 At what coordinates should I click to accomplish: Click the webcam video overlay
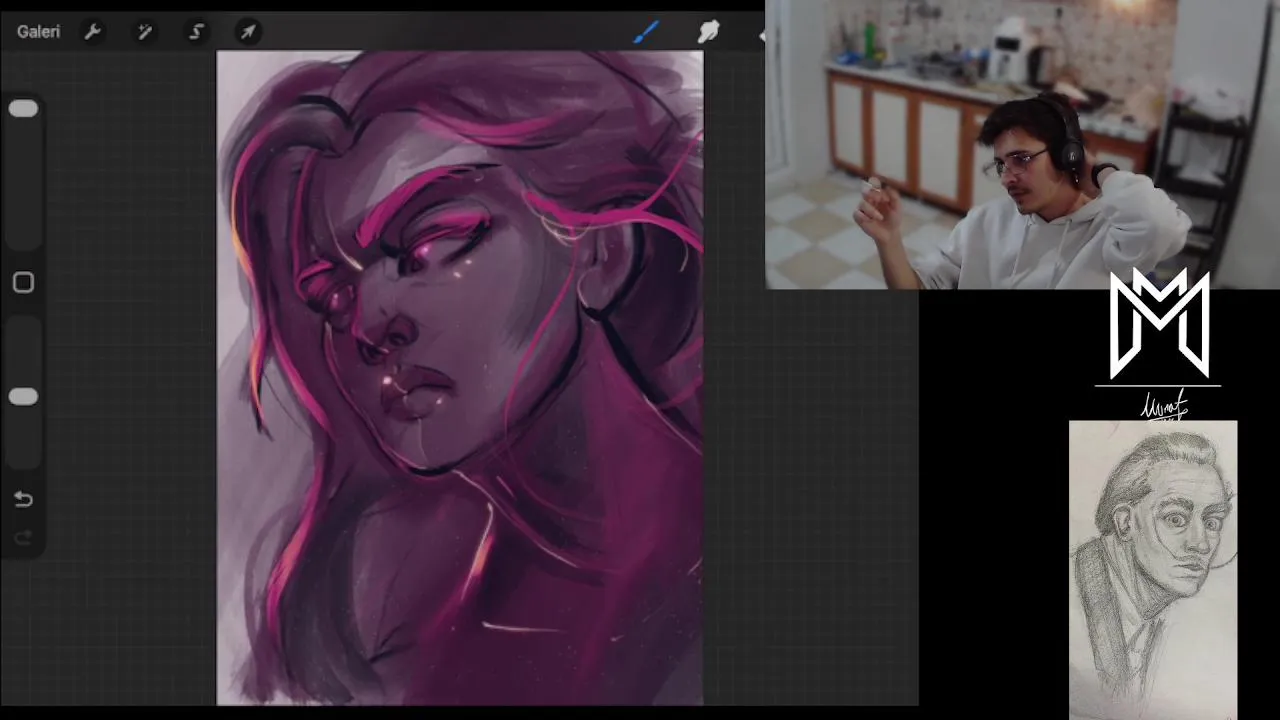click(1022, 145)
